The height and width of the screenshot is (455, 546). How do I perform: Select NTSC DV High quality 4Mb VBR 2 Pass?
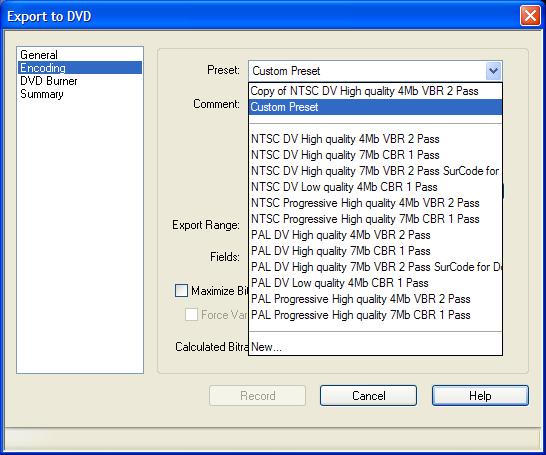click(375, 139)
